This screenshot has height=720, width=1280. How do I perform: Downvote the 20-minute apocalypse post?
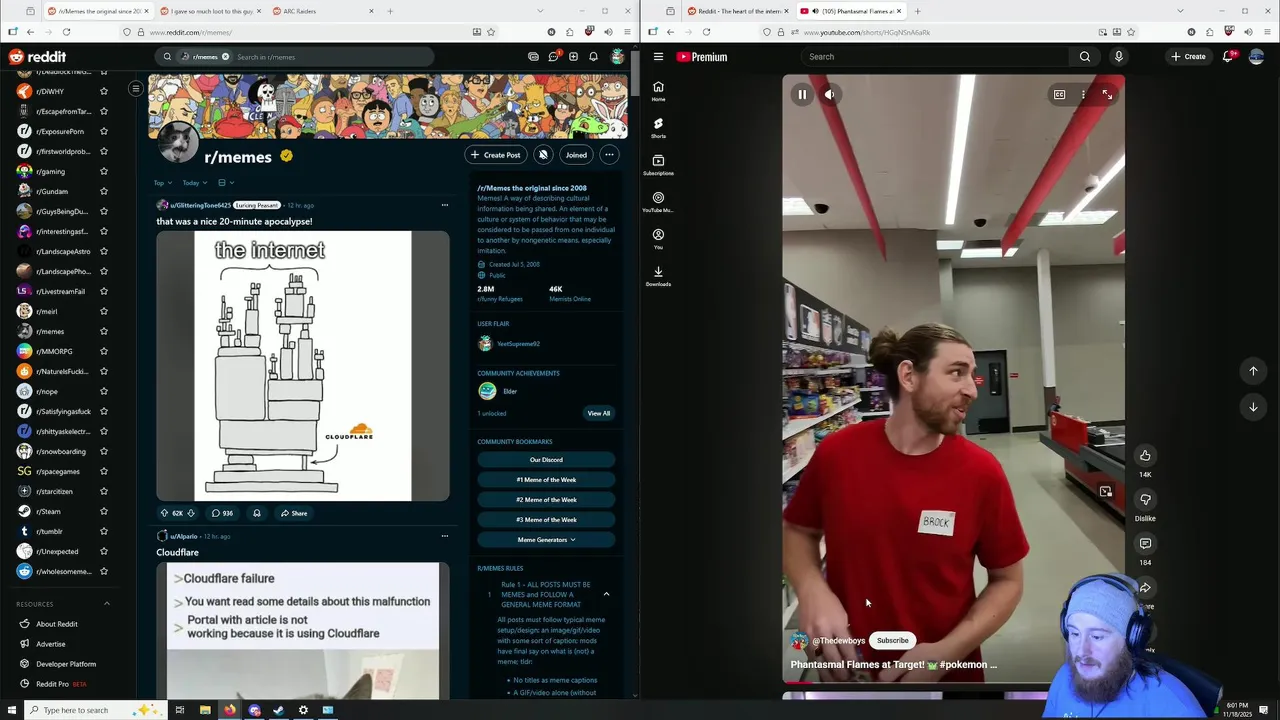pyautogui.click(x=191, y=513)
